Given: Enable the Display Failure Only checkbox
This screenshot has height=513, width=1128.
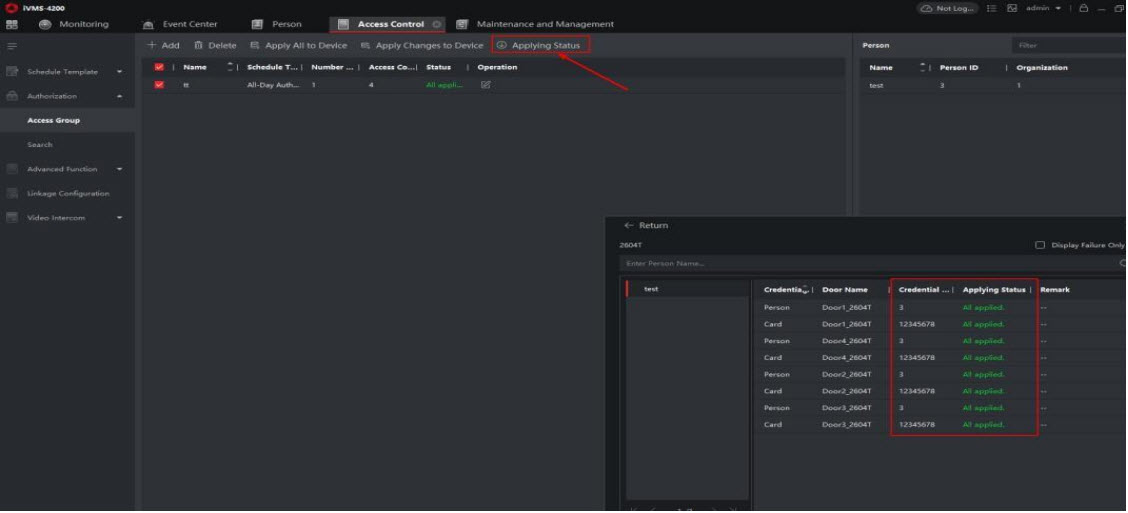Looking at the screenshot, I should (1040, 245).
